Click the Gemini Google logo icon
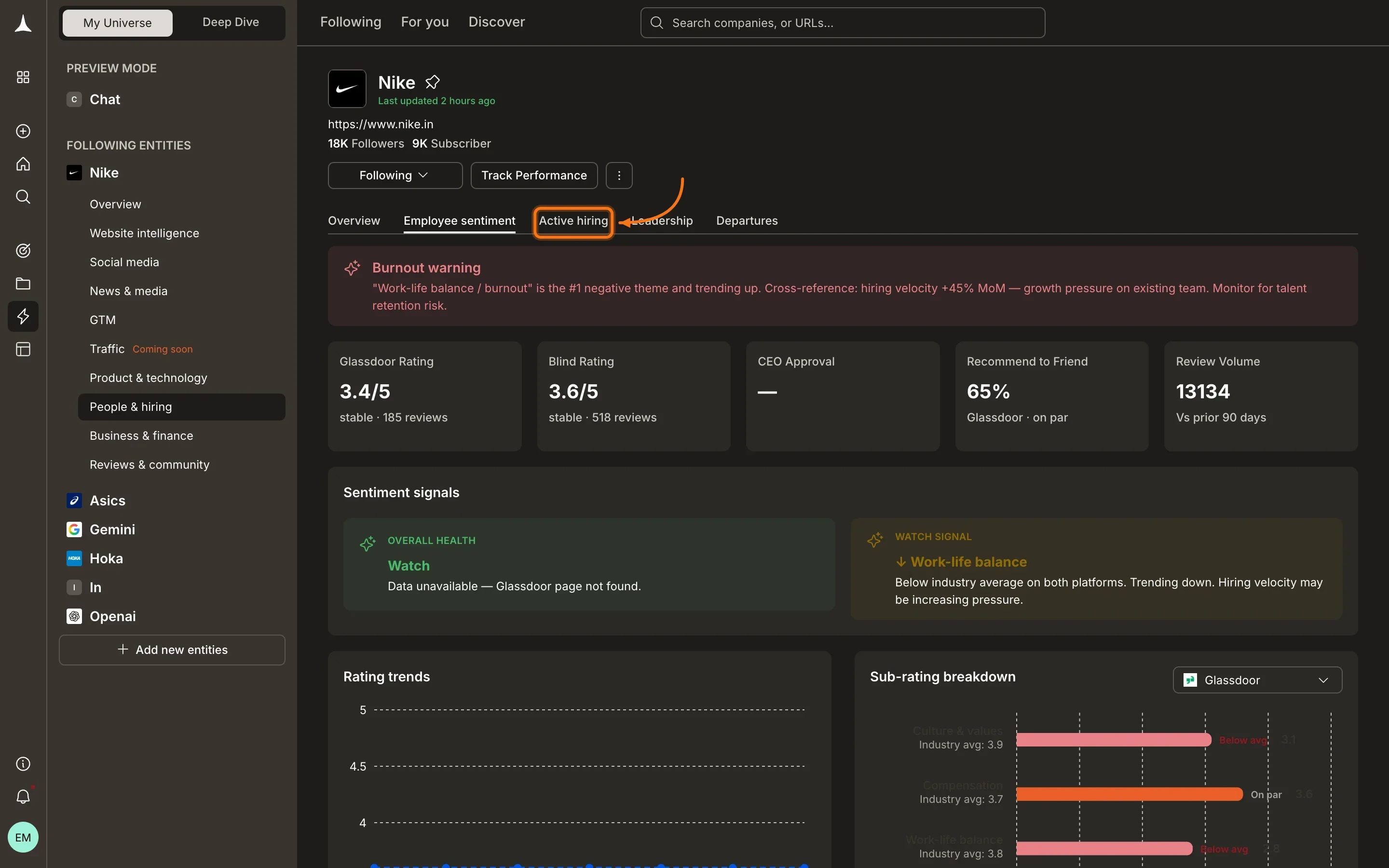Viewport: 1389px width, 868px height. point(74,529)
